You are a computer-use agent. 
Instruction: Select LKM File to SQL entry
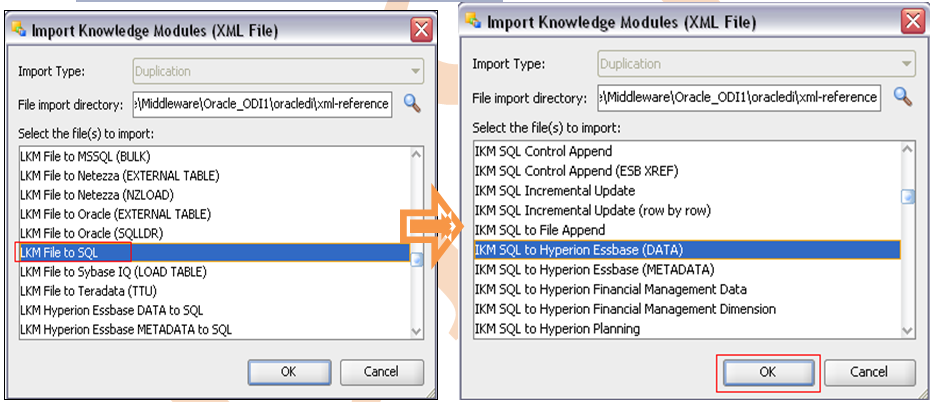pos(214,252)
